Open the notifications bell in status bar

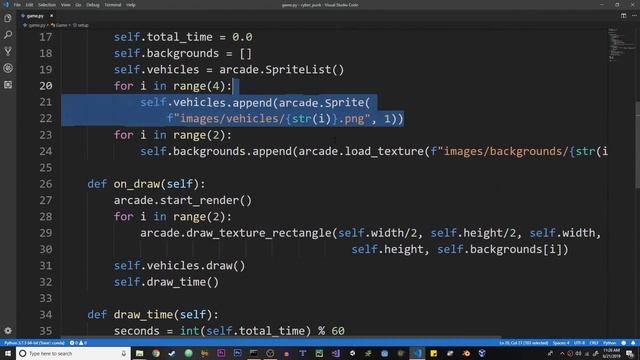pyautogui.click(x=633, y=343)
